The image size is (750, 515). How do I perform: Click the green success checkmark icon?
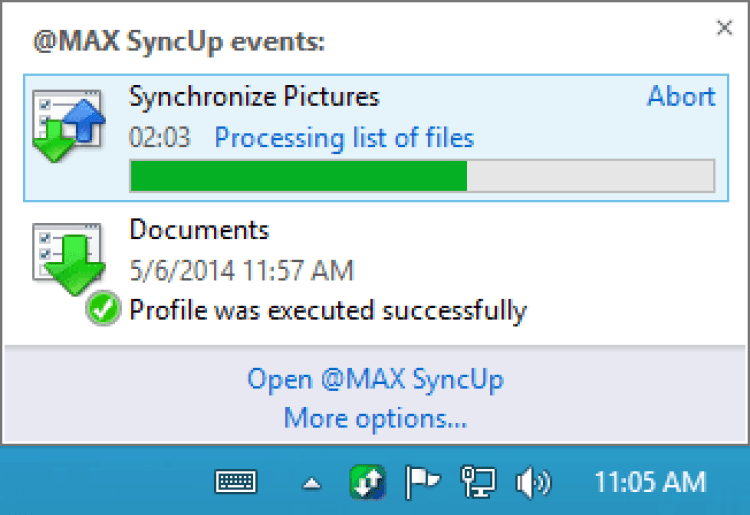coord(104,310)
